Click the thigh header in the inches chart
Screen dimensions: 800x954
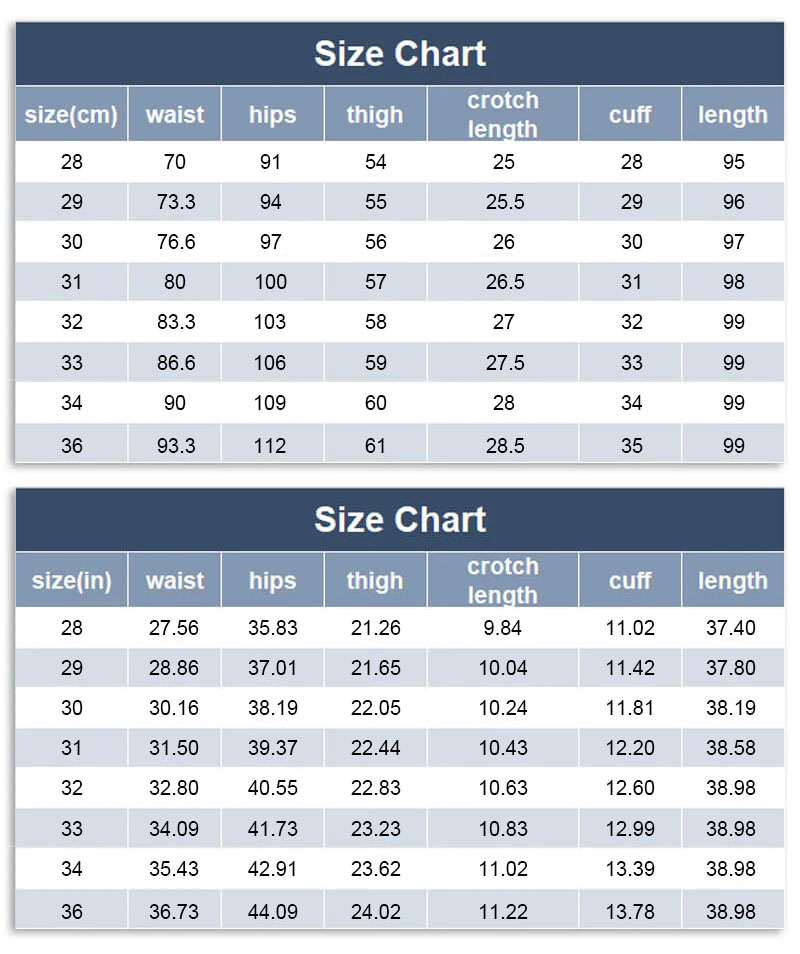pos(375,581)
